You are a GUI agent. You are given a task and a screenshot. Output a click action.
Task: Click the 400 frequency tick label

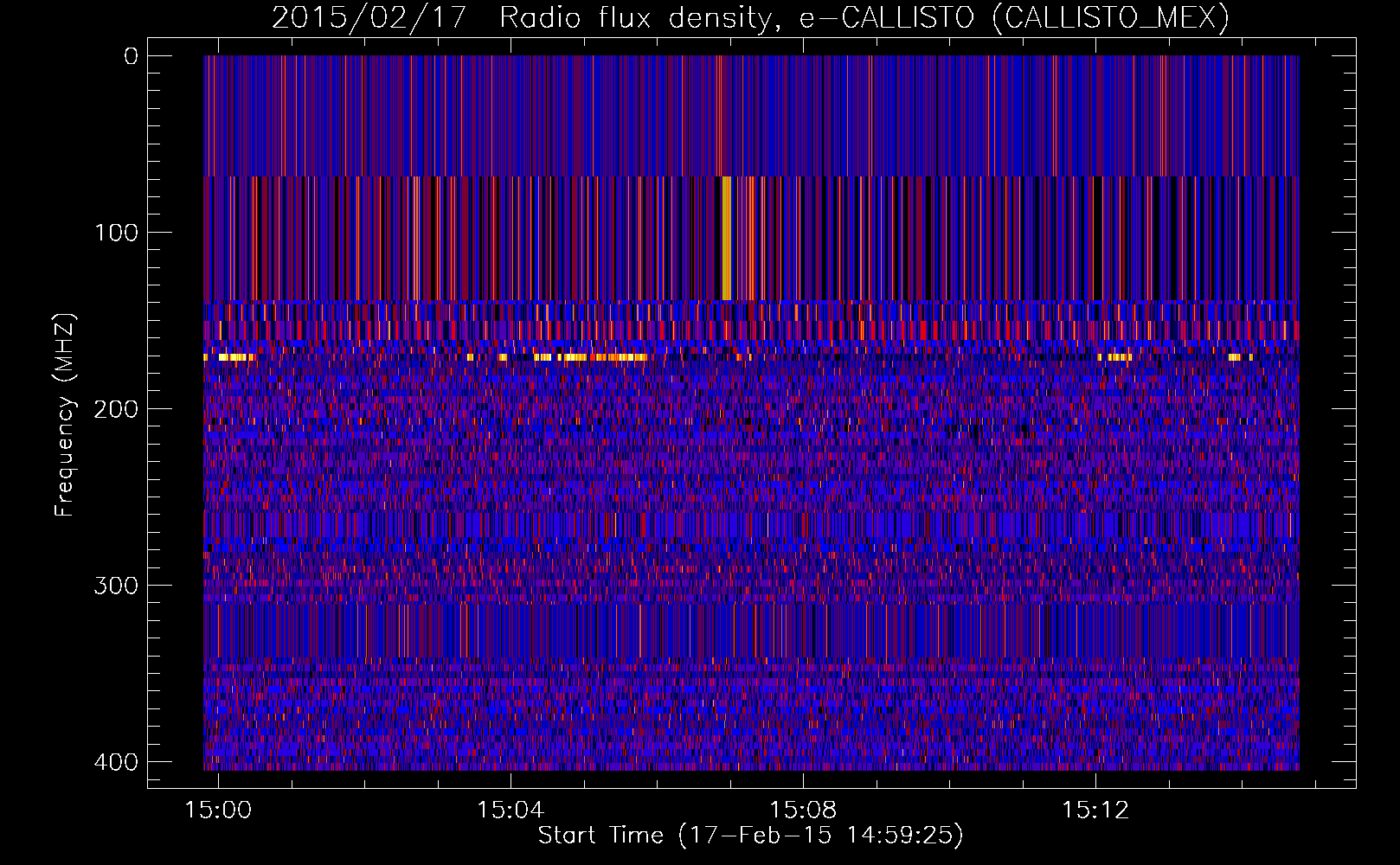click(x=116, y=762)
